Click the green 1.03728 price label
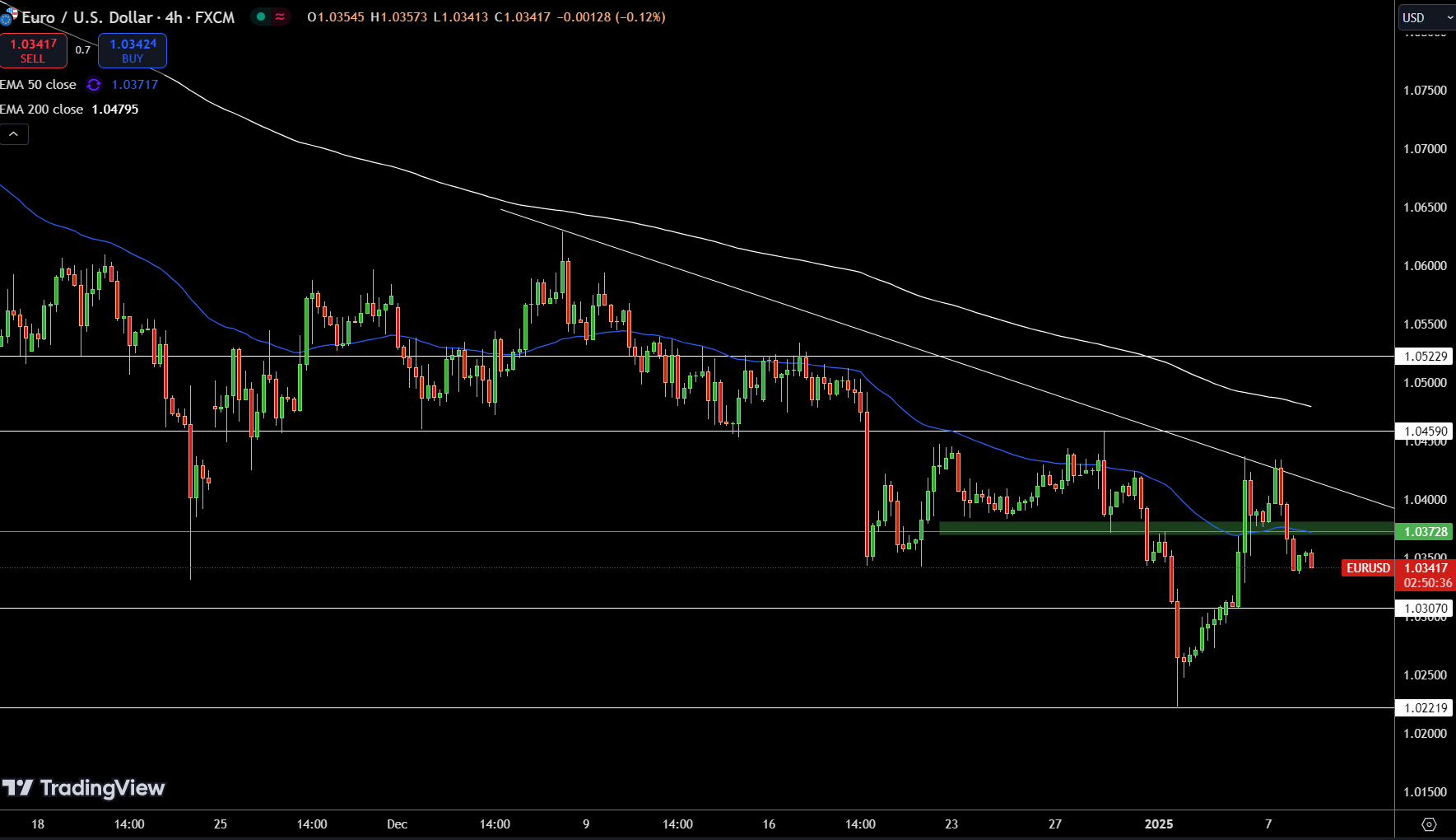This screenshot has width=1456, height=840. pos(1425,532)
